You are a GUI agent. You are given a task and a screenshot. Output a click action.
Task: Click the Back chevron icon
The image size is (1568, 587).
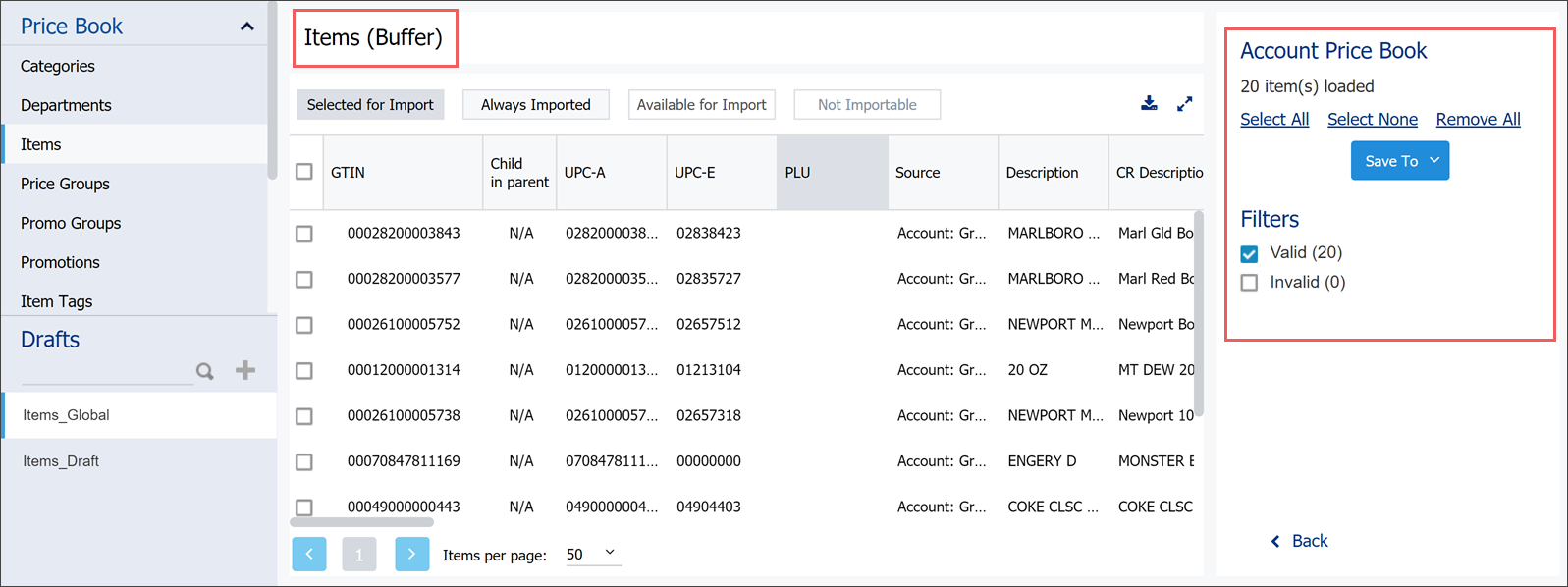[1275, 541]
